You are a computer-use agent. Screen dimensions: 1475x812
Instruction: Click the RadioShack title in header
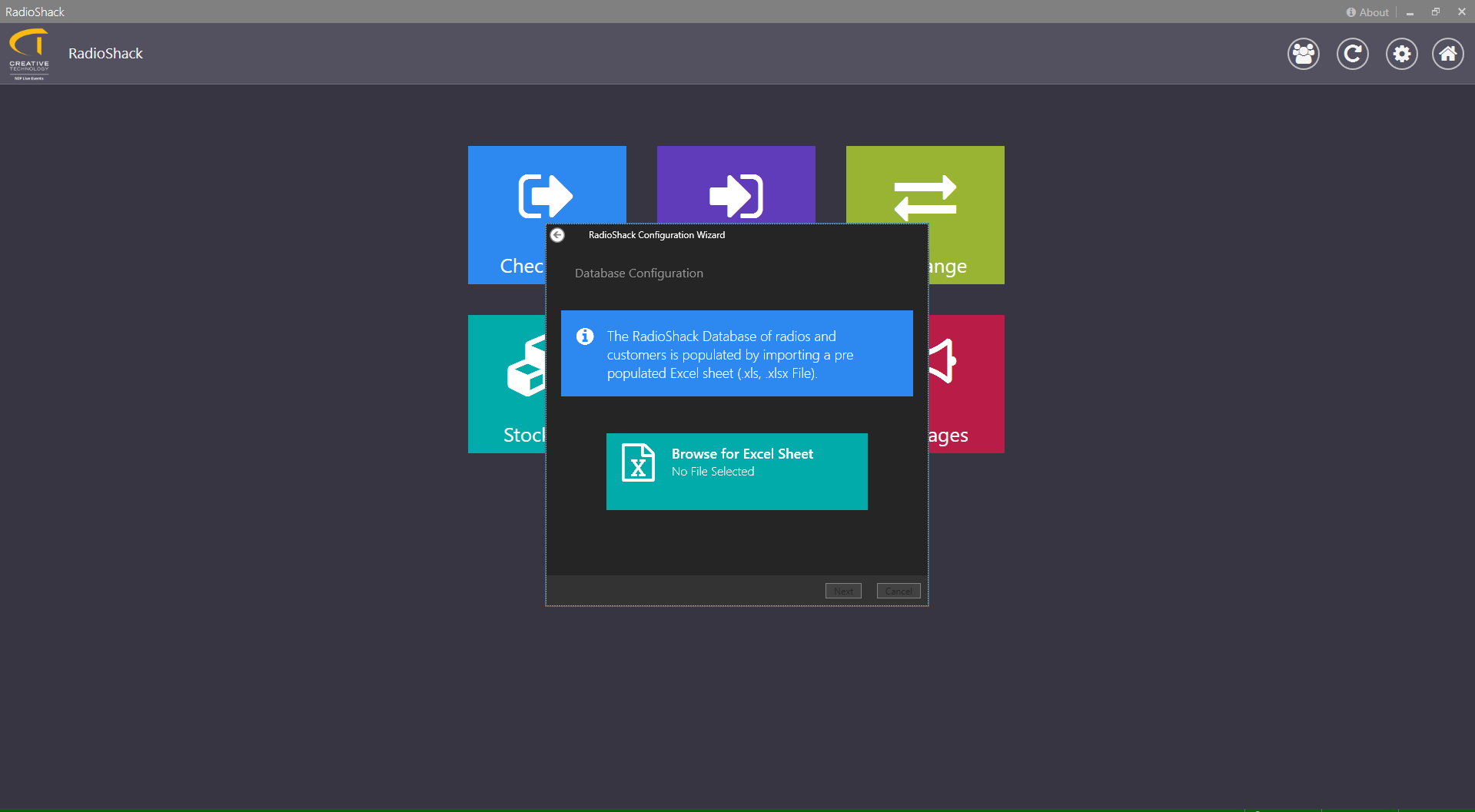coord(105,54)
